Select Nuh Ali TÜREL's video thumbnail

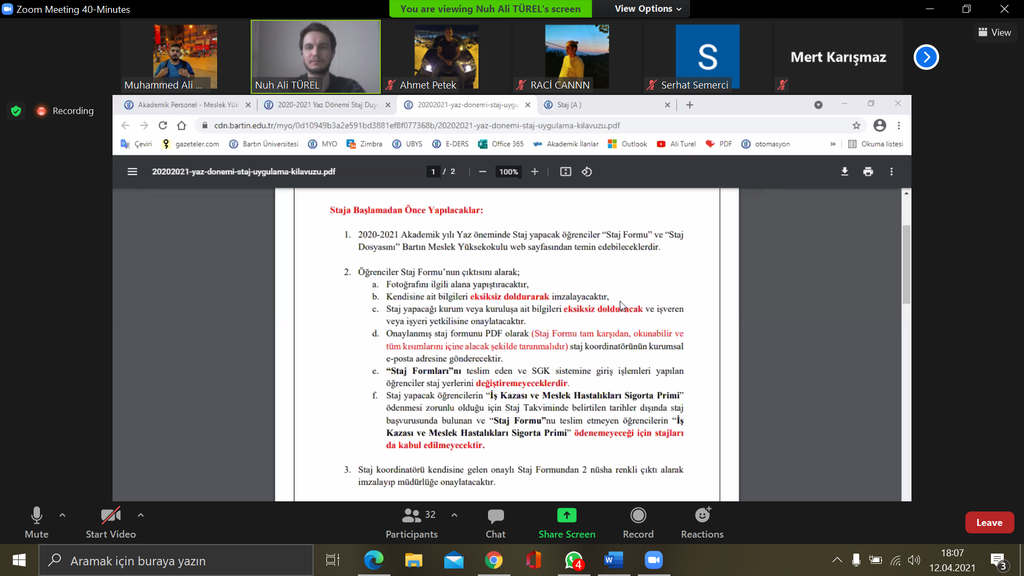tap(315, 57)
